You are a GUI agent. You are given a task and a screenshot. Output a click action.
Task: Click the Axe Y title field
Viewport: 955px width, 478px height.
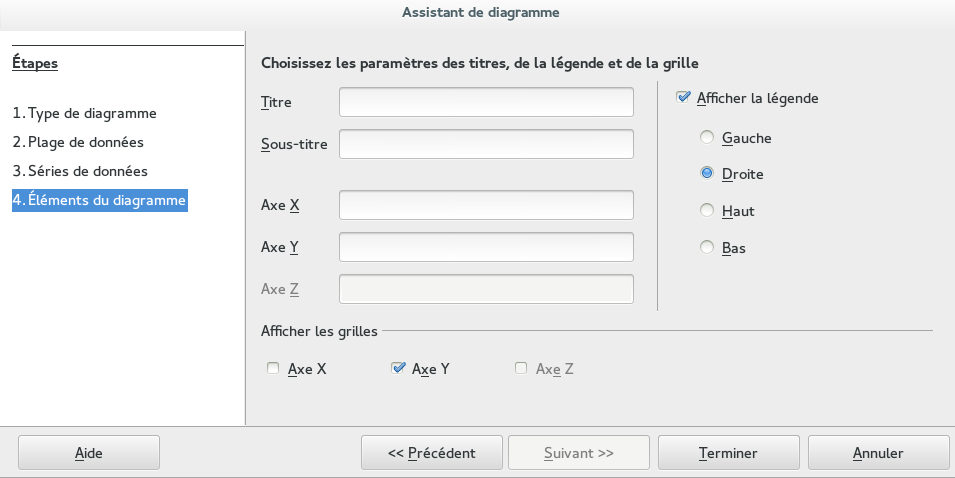click(x=486, y=247)
